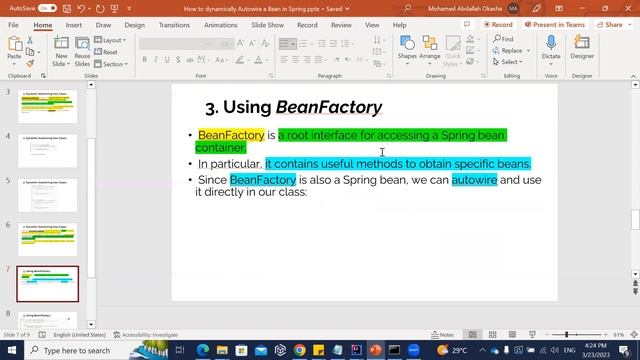
Task: Open the Replace dropdown arrow
Action: pos(529,51)
